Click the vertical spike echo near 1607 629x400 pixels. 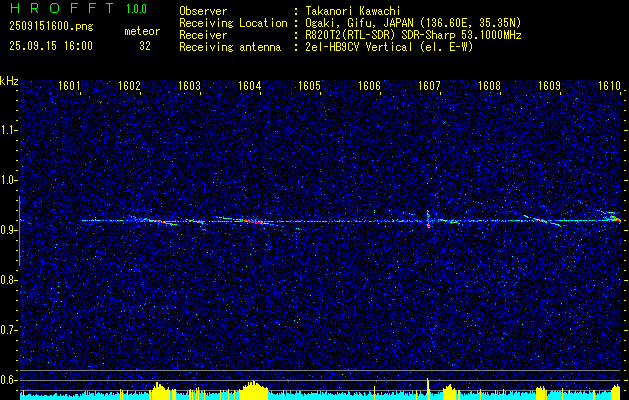428,219
